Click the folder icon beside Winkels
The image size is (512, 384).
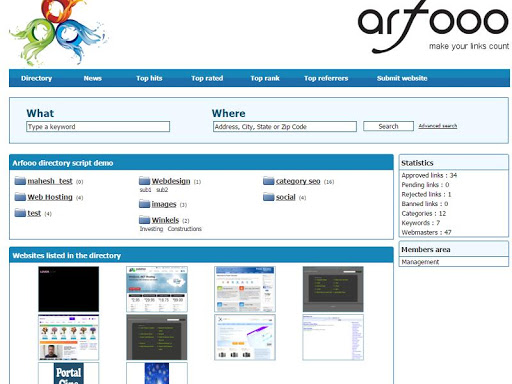(x=144, y=220)
